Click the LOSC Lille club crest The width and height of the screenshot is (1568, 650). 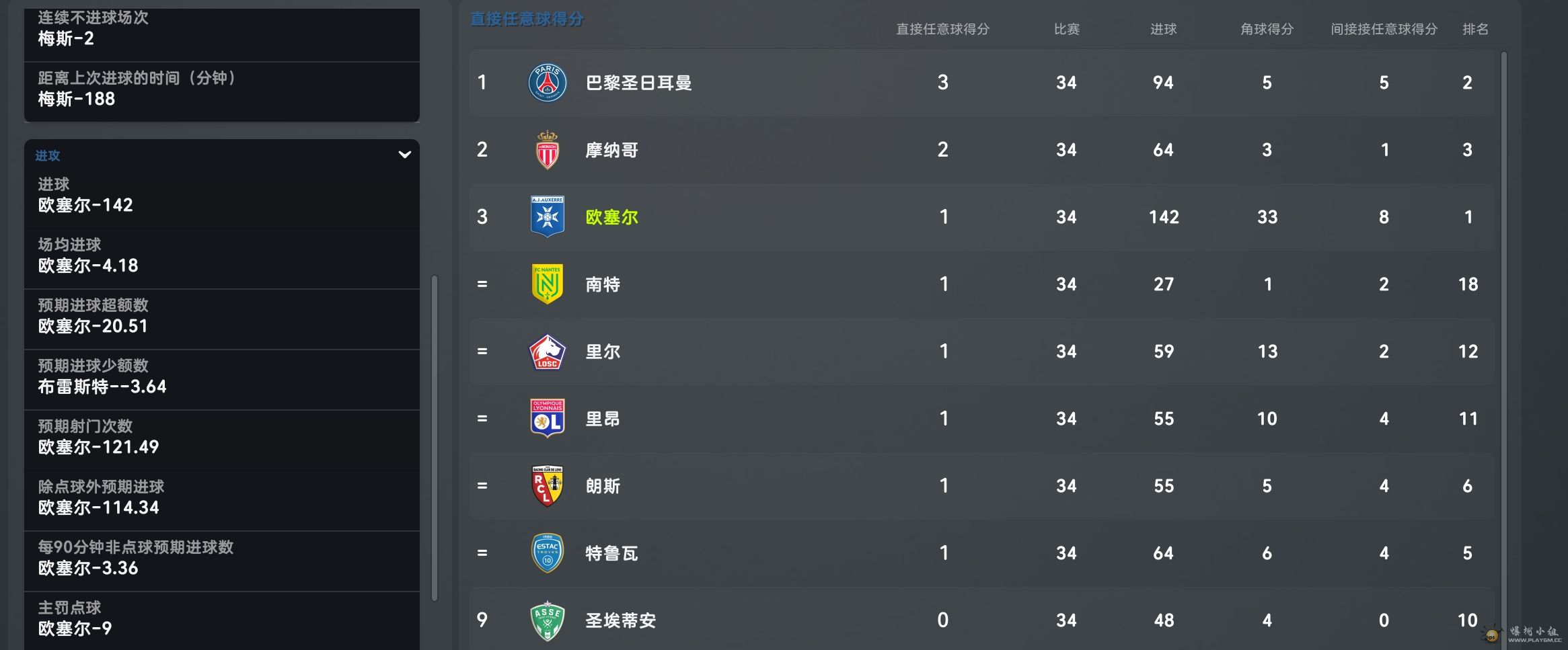coord(548,352)
